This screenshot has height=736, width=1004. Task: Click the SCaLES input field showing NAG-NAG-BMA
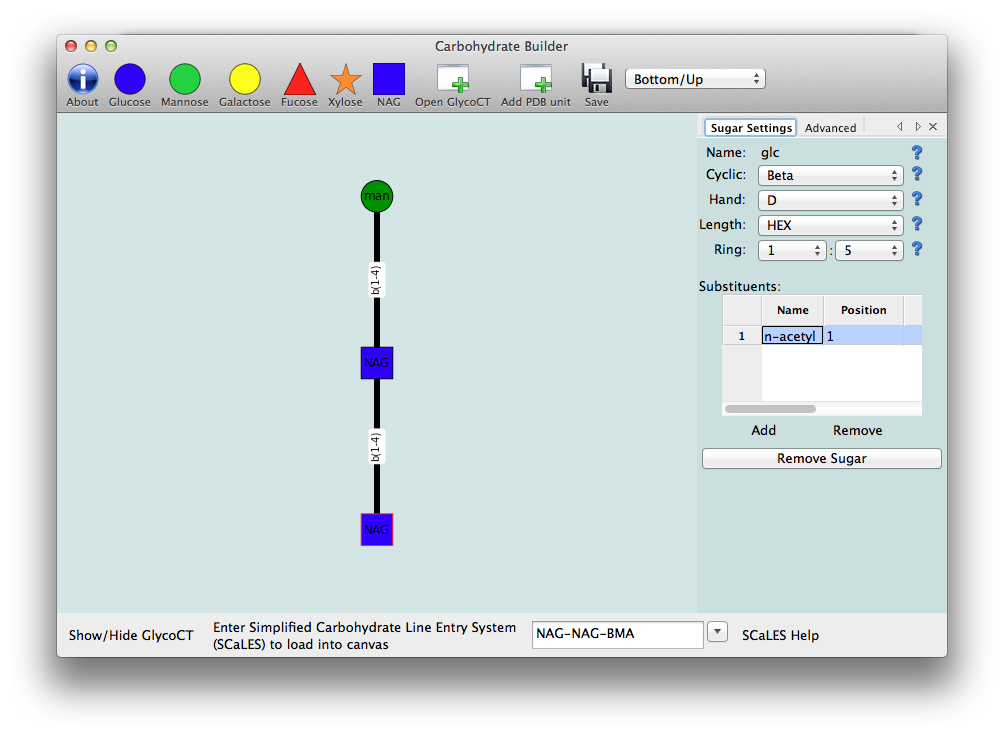(617, 634)
